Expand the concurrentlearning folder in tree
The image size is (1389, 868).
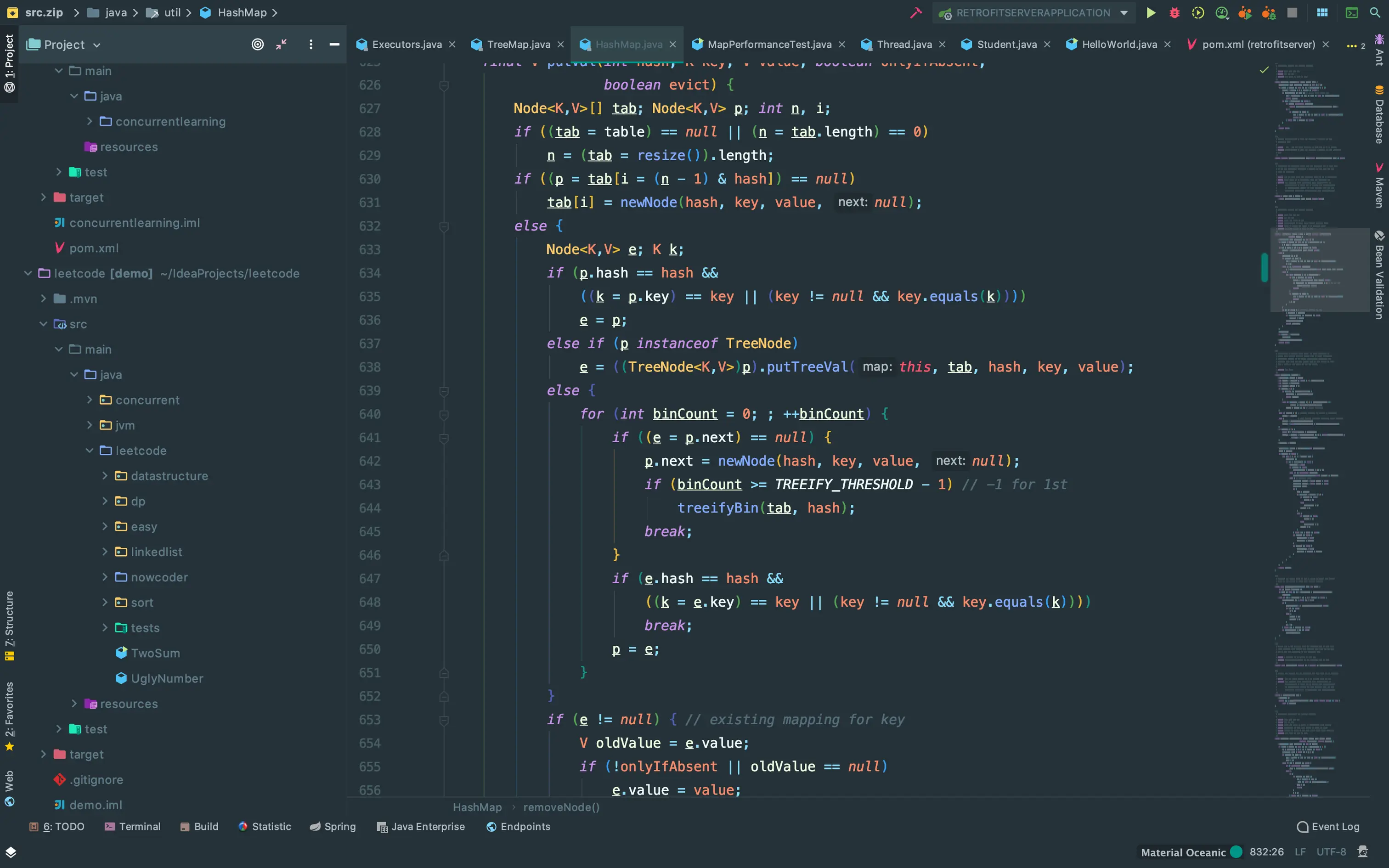[x=90, y=121]
